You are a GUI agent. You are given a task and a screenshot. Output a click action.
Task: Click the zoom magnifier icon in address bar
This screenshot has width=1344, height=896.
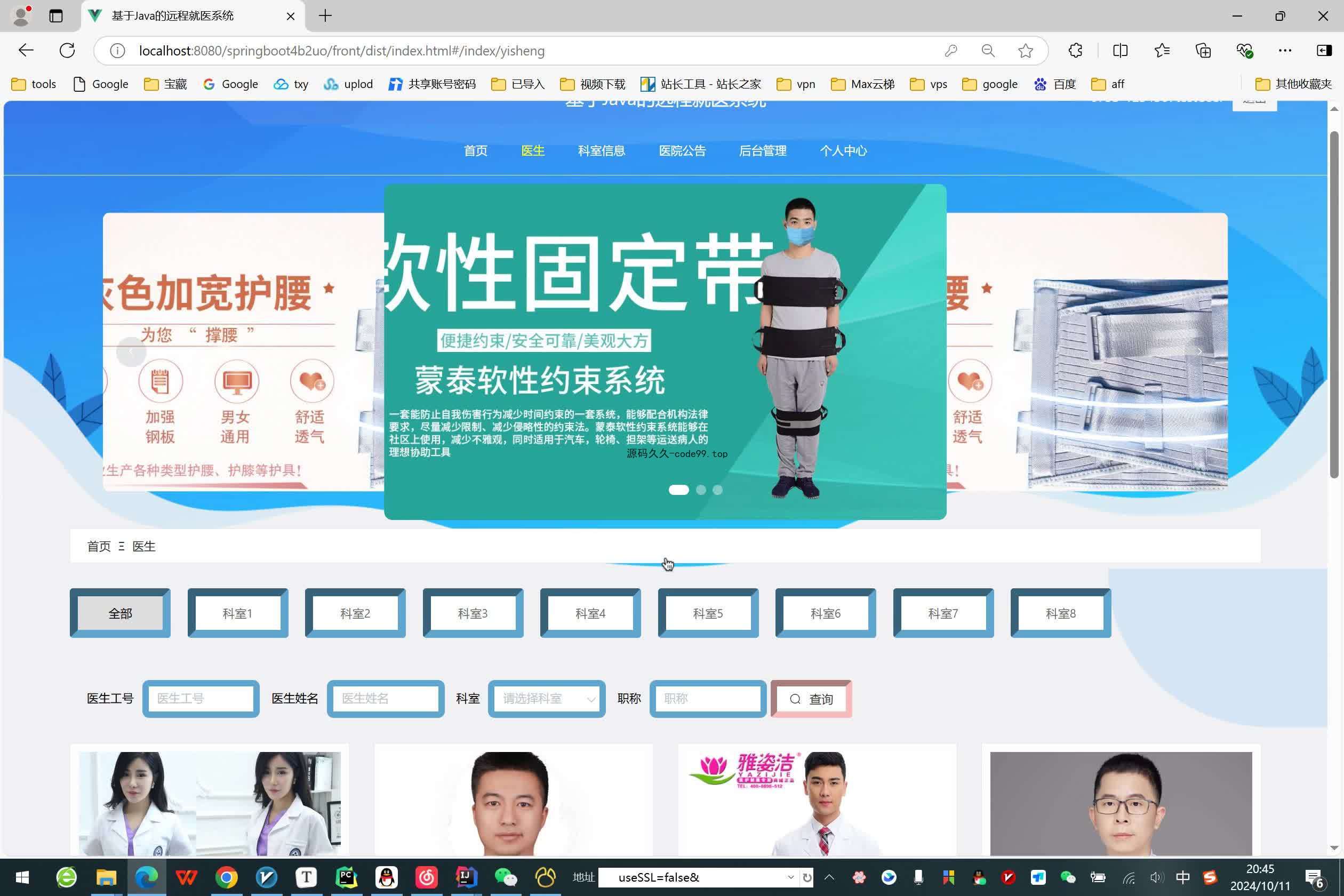[988, 51]
